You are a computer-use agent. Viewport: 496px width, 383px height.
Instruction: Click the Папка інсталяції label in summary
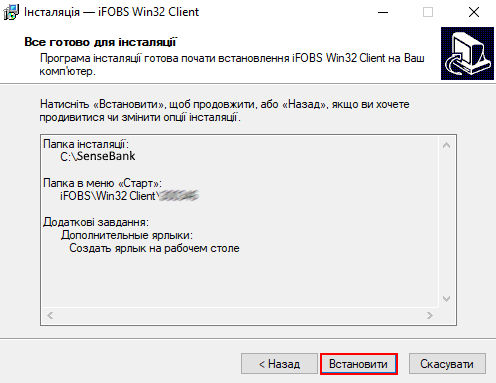point(86,144)
